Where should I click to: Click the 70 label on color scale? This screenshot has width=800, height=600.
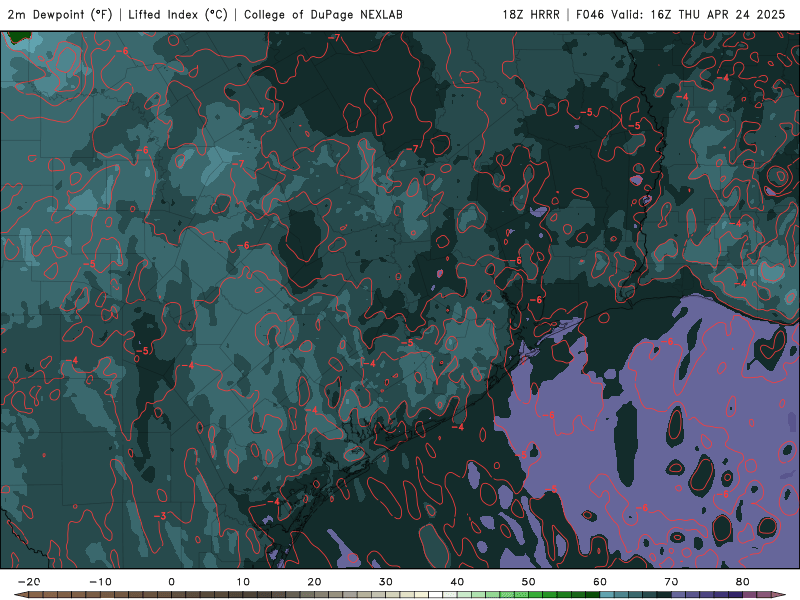coord(671,582)
